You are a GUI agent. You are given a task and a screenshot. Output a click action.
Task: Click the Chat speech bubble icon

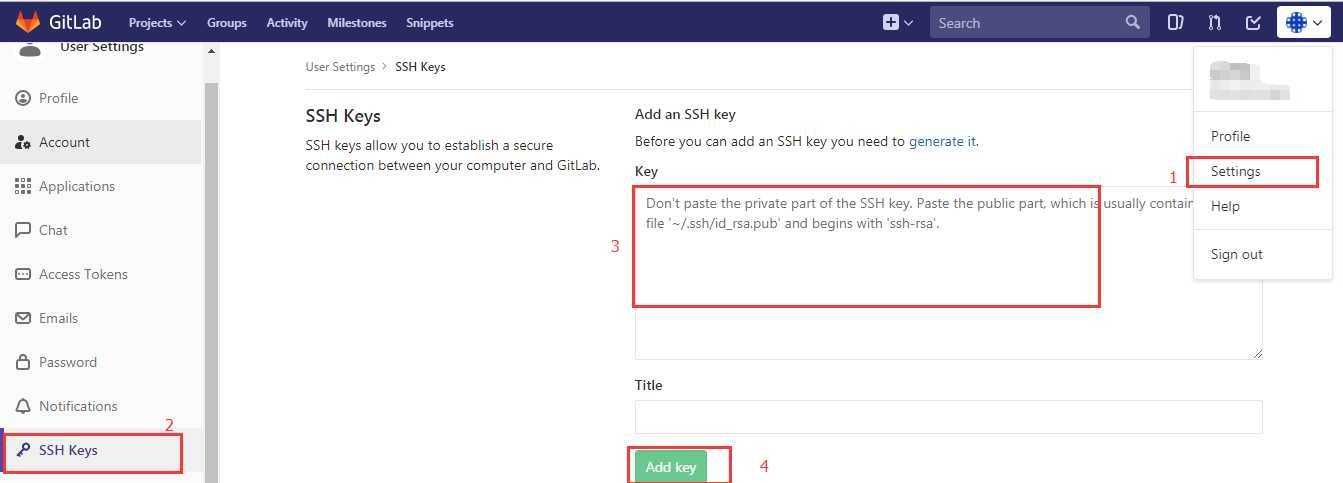[x=23, y=230]
